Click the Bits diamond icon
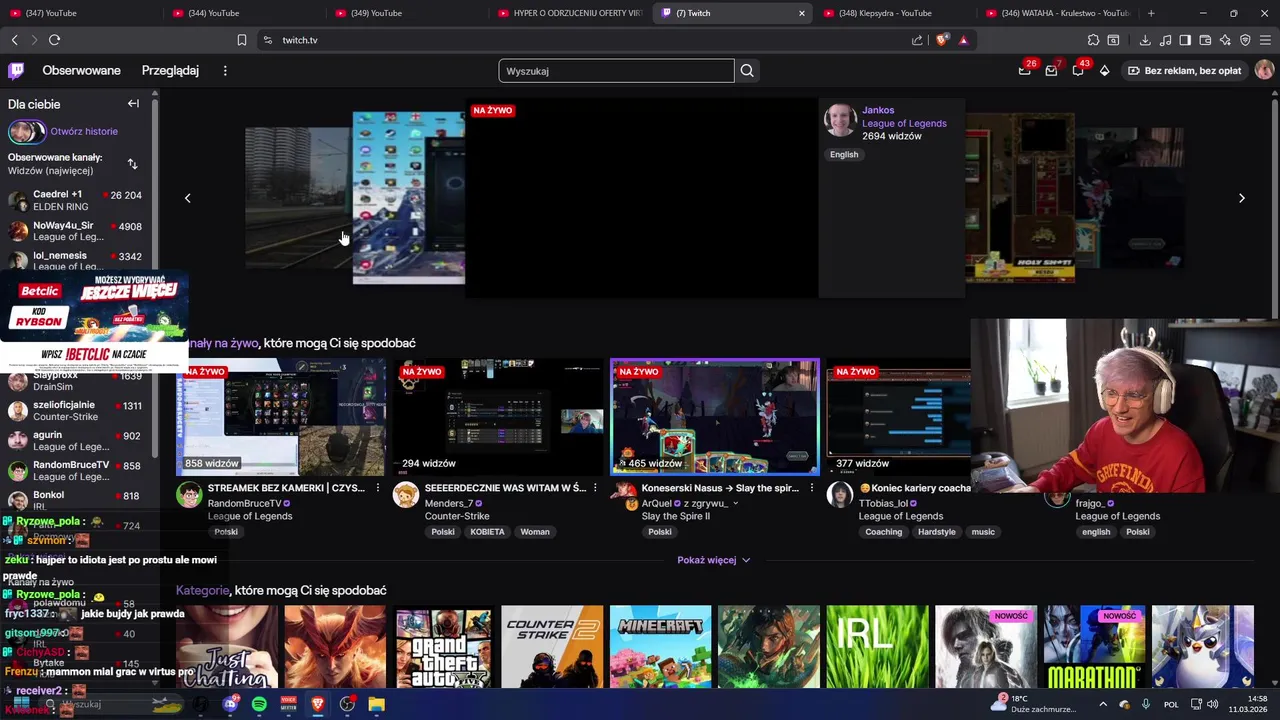Viewport: 1280px width, 720px height. [x=1104, y=71]
